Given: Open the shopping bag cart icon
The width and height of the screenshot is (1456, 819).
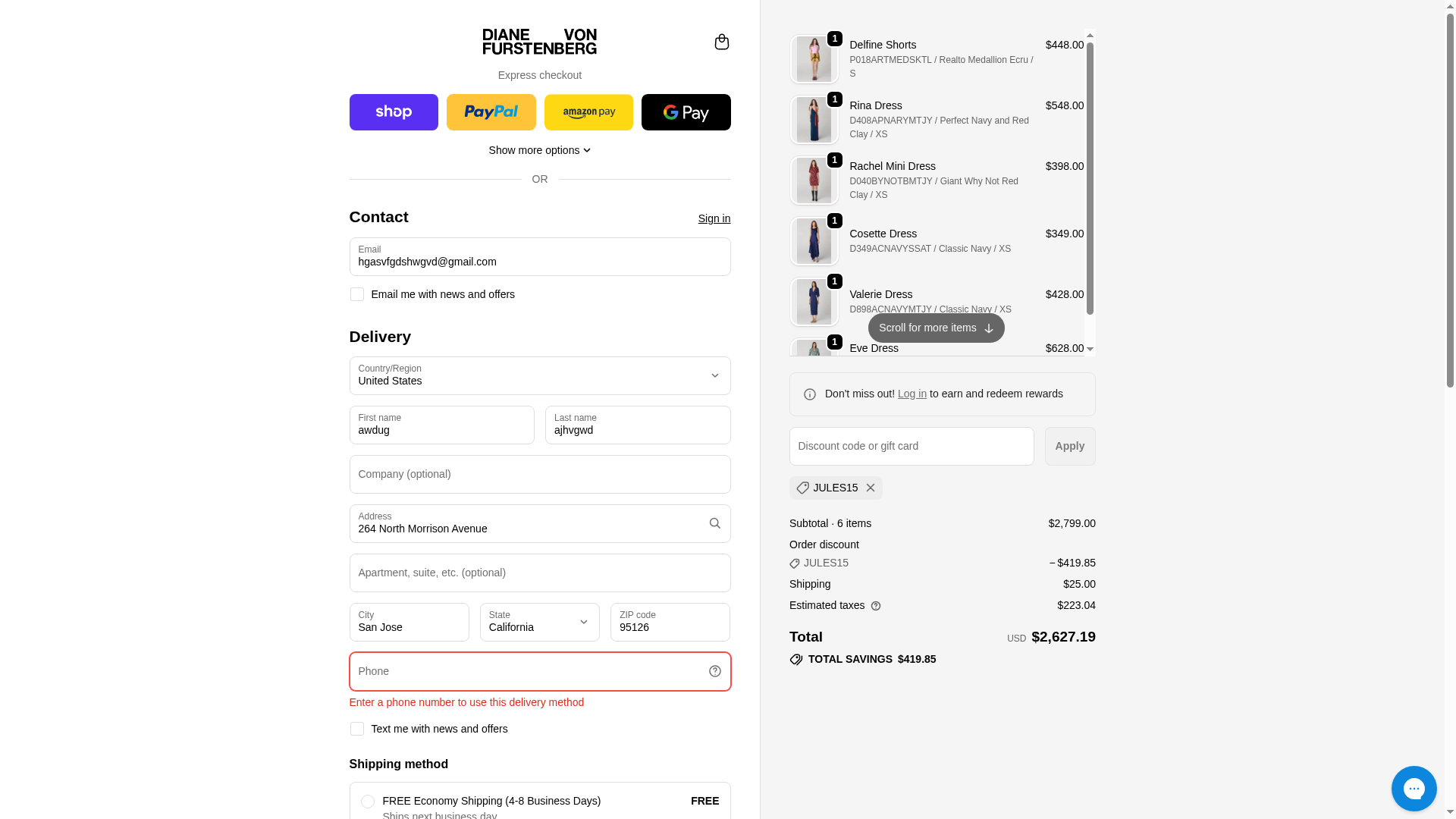Looking at the screenshot, I should pyautogui.click(x=721, y=42).
